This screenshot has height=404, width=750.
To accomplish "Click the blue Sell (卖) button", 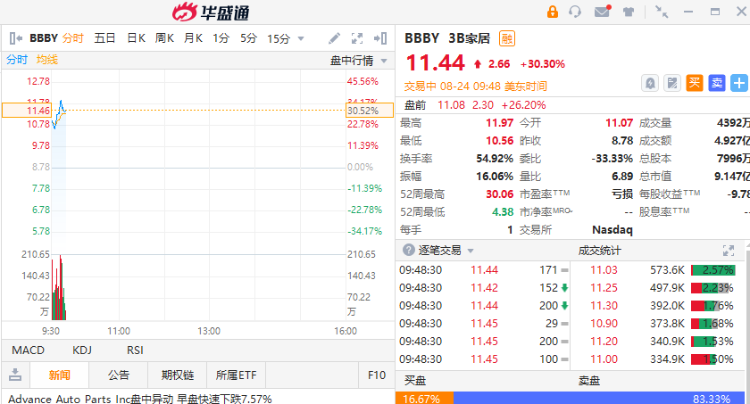I will pyautogui.click(x=717, y=83).
